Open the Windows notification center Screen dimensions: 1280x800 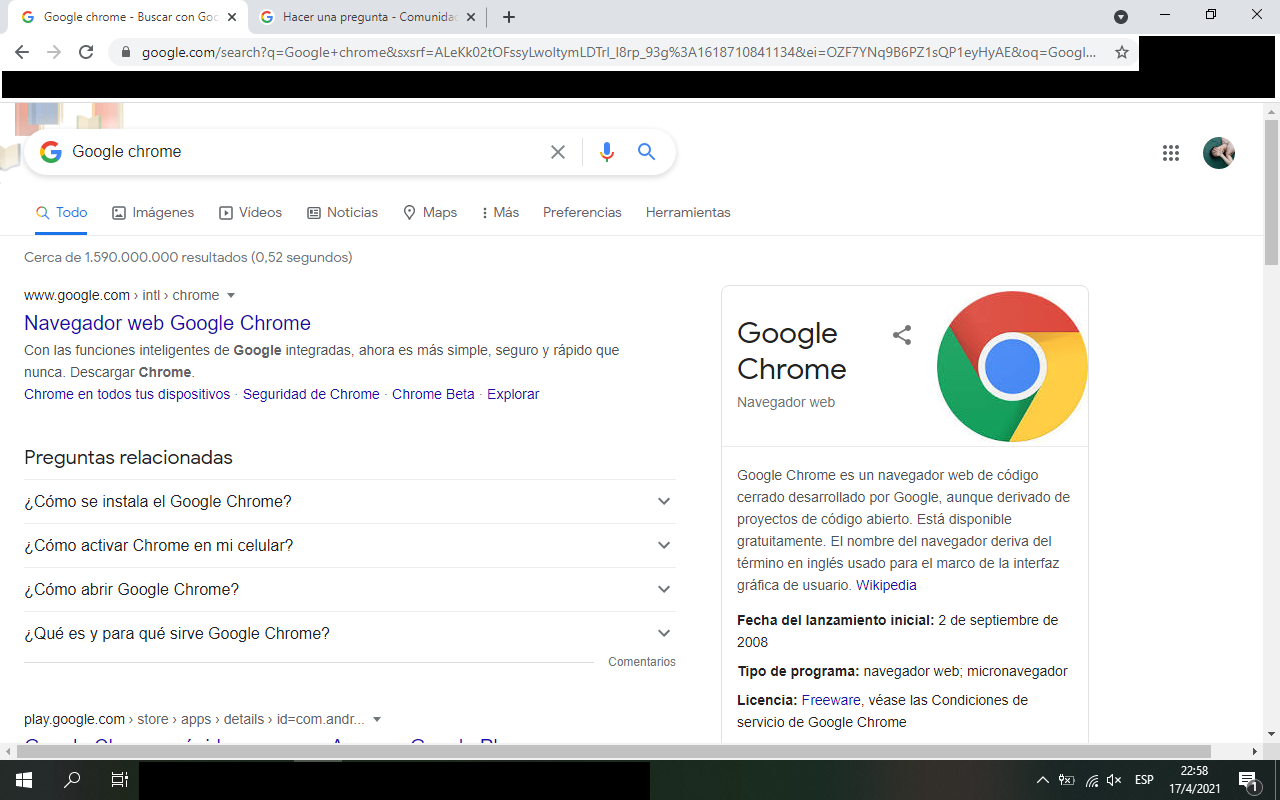1249,780
